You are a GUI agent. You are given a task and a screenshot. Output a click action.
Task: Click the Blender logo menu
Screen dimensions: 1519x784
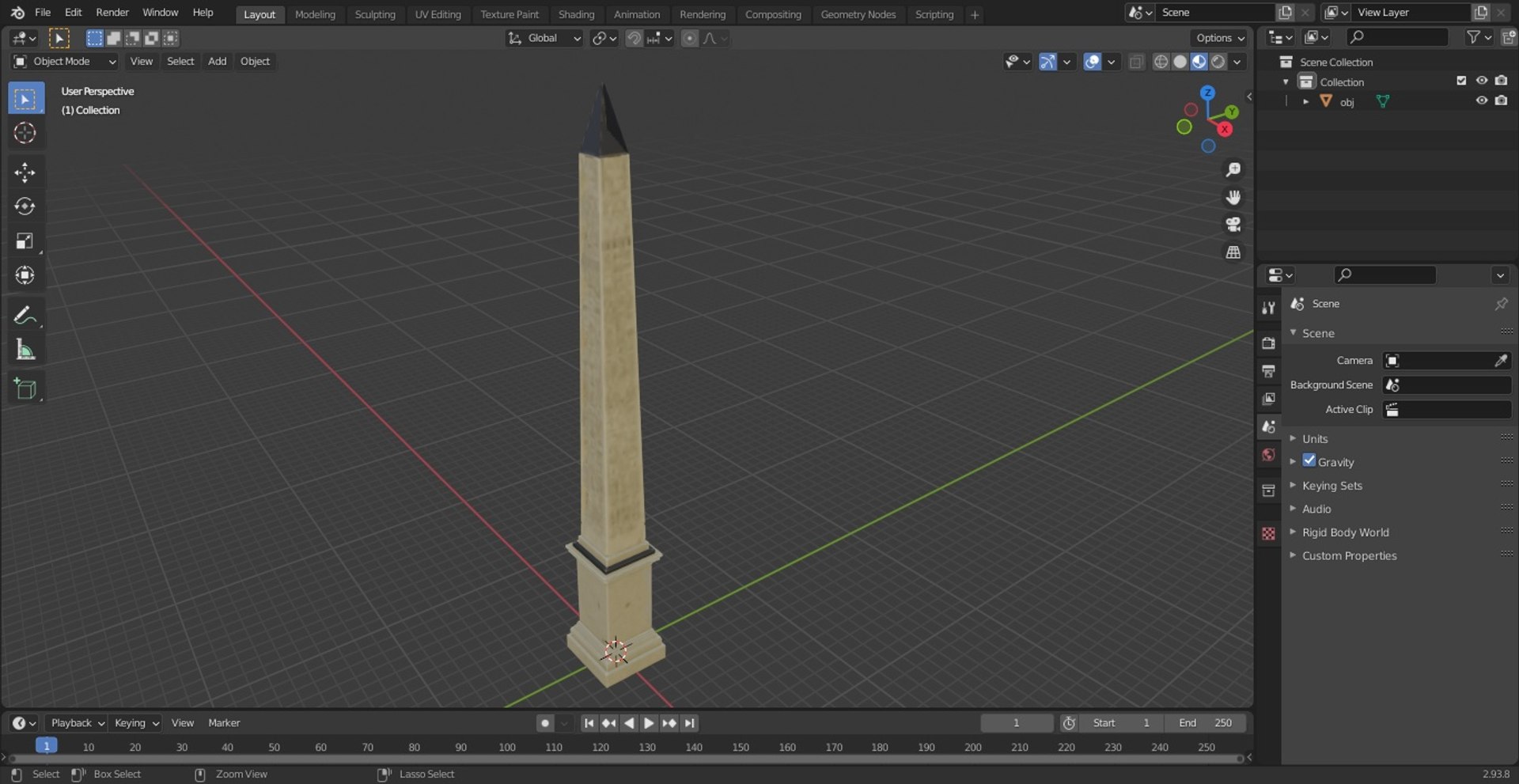[x=17, y=13]
